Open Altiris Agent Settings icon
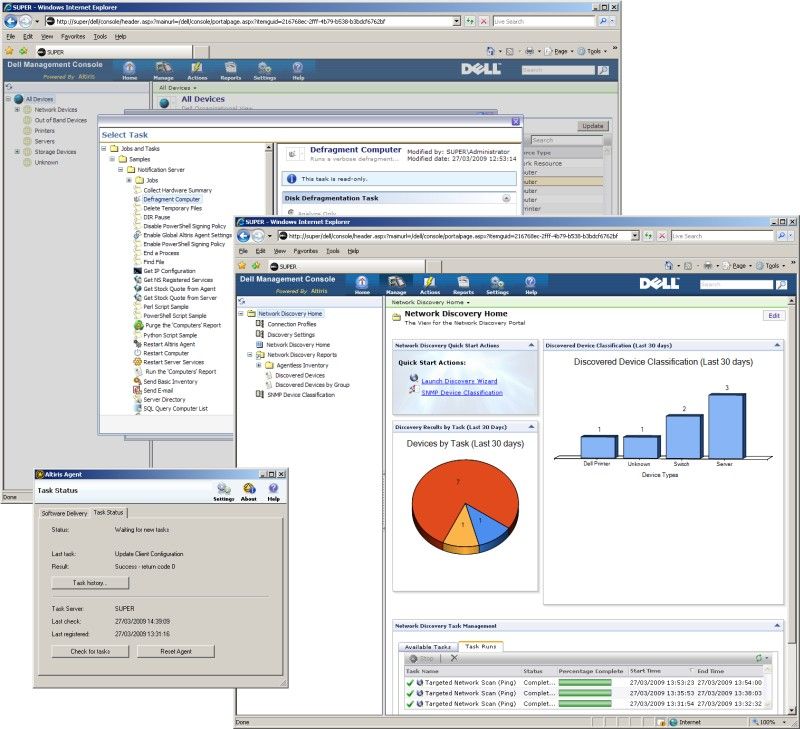Viewport: 800px width, 729px height. [223, 492]
